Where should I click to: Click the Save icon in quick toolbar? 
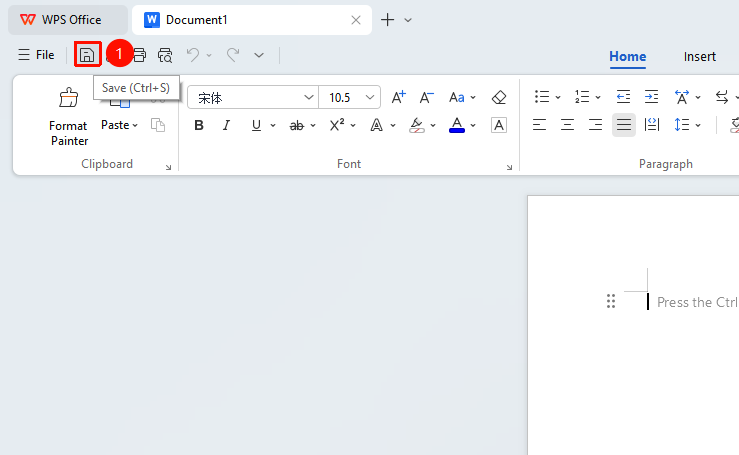coord(87,55)
